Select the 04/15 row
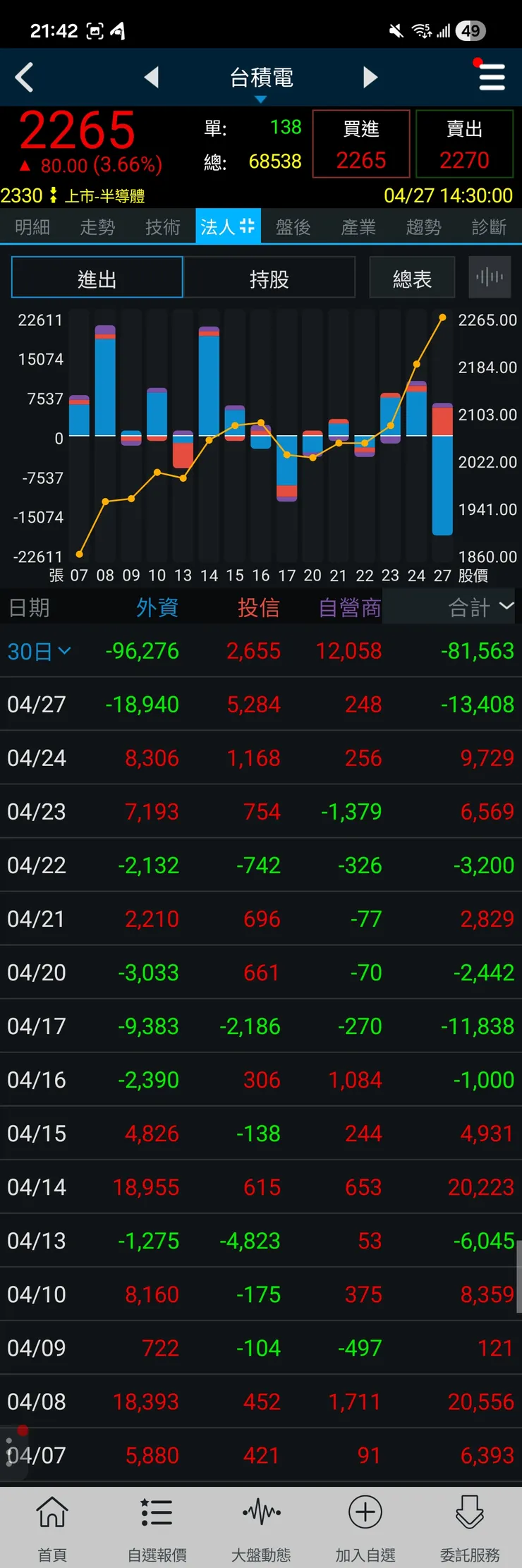This screenshot has height=1568, width=522. (x=261, y=1133)
